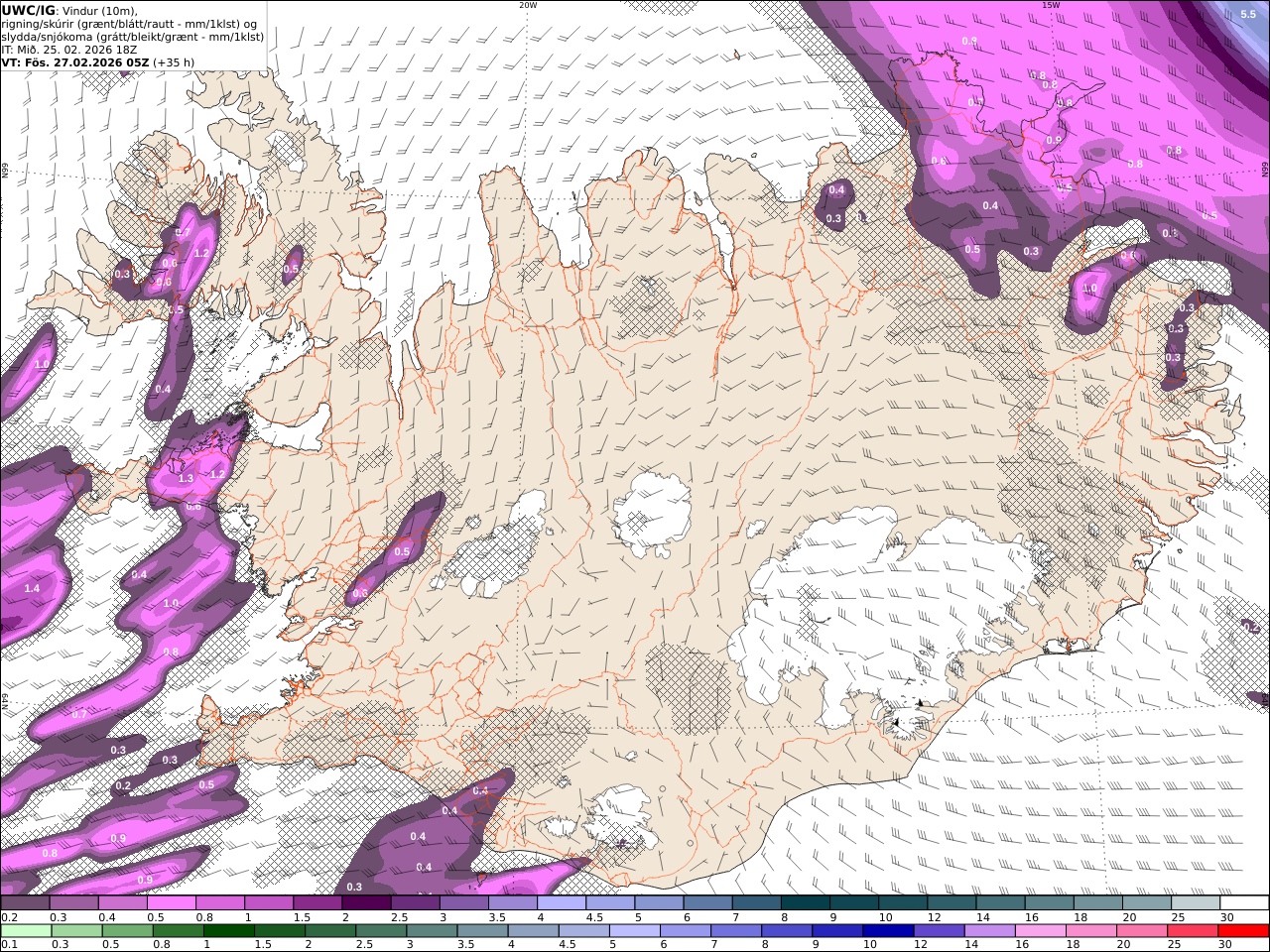Click the bottom legend swatch between 5 and 6

click(635, 931)
